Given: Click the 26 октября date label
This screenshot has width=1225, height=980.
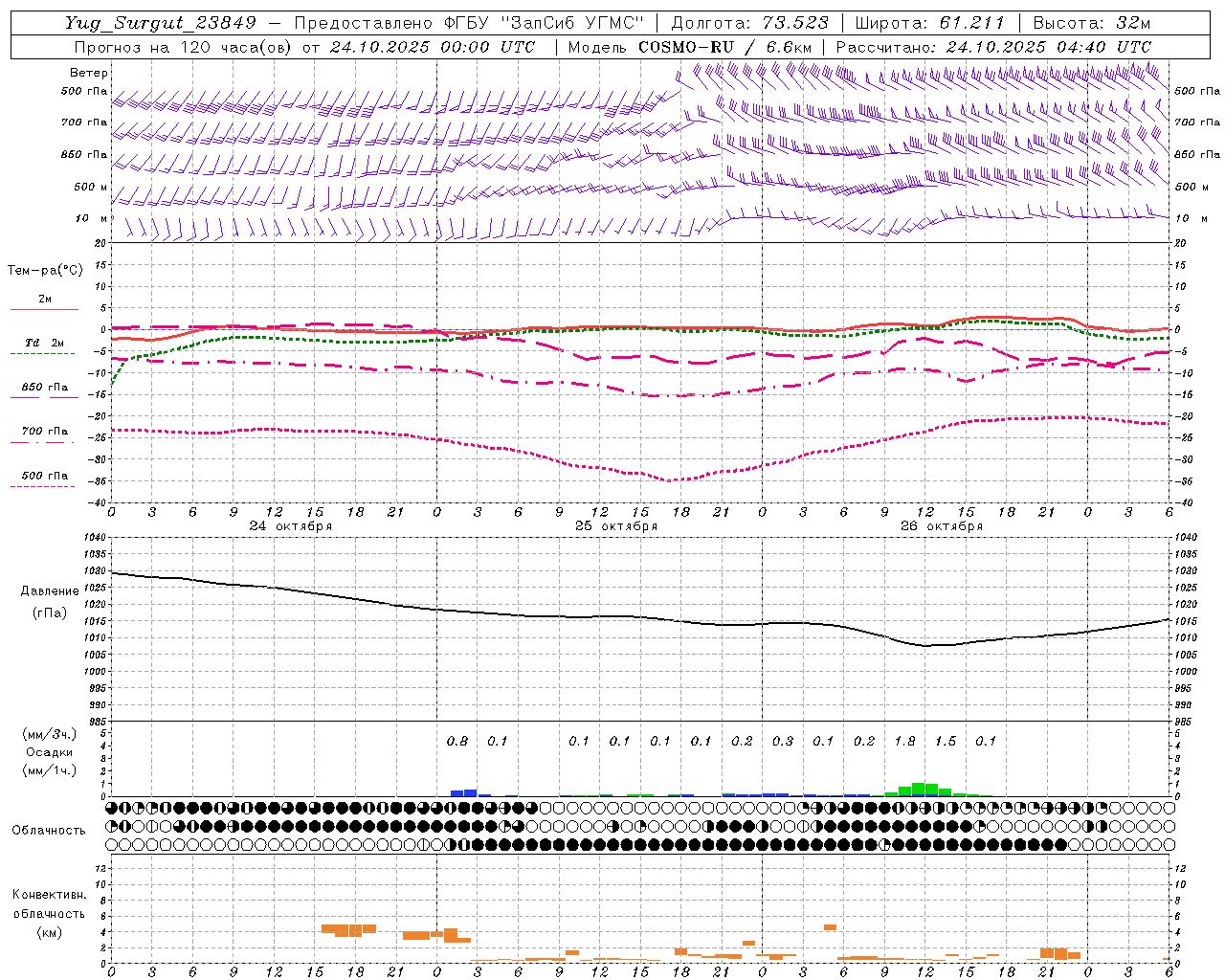Looking at the screenshot, I should (942, 526).
